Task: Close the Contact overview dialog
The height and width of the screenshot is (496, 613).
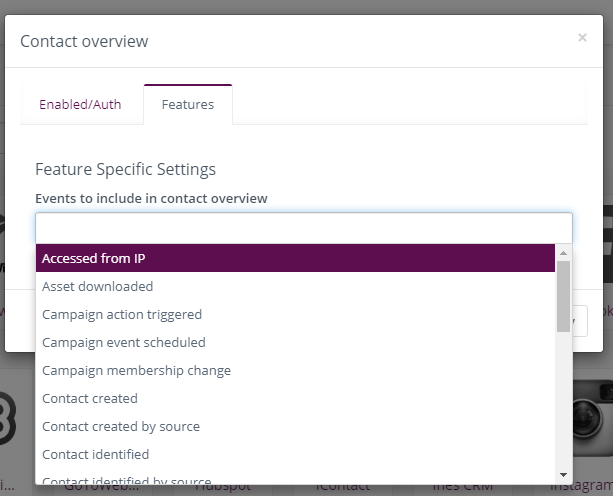Action: pos(582,38)
